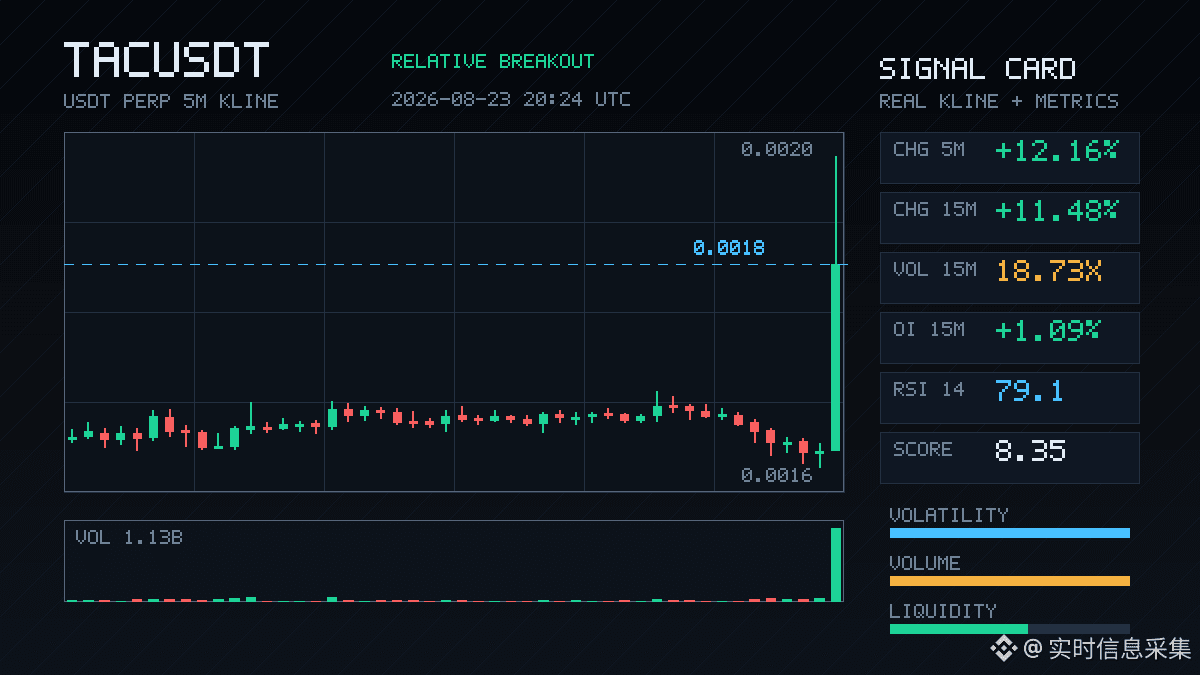Select the CHG 15M +11.48% metric box
The height and width of the screenshot is (675, 1200).
[1009, 218]
